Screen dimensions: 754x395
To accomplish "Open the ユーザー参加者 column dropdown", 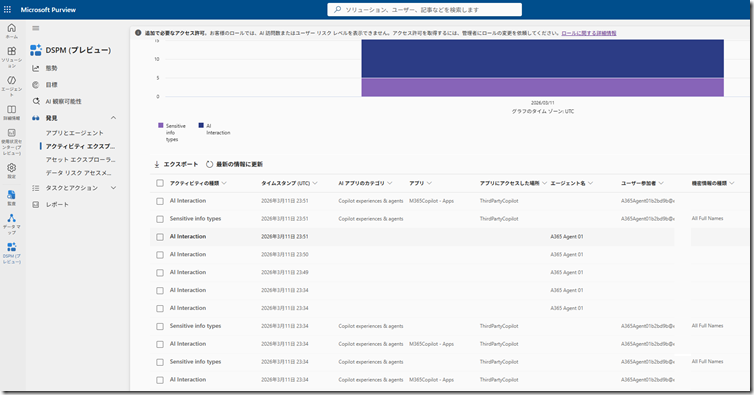I will click(x=661, y=183).
